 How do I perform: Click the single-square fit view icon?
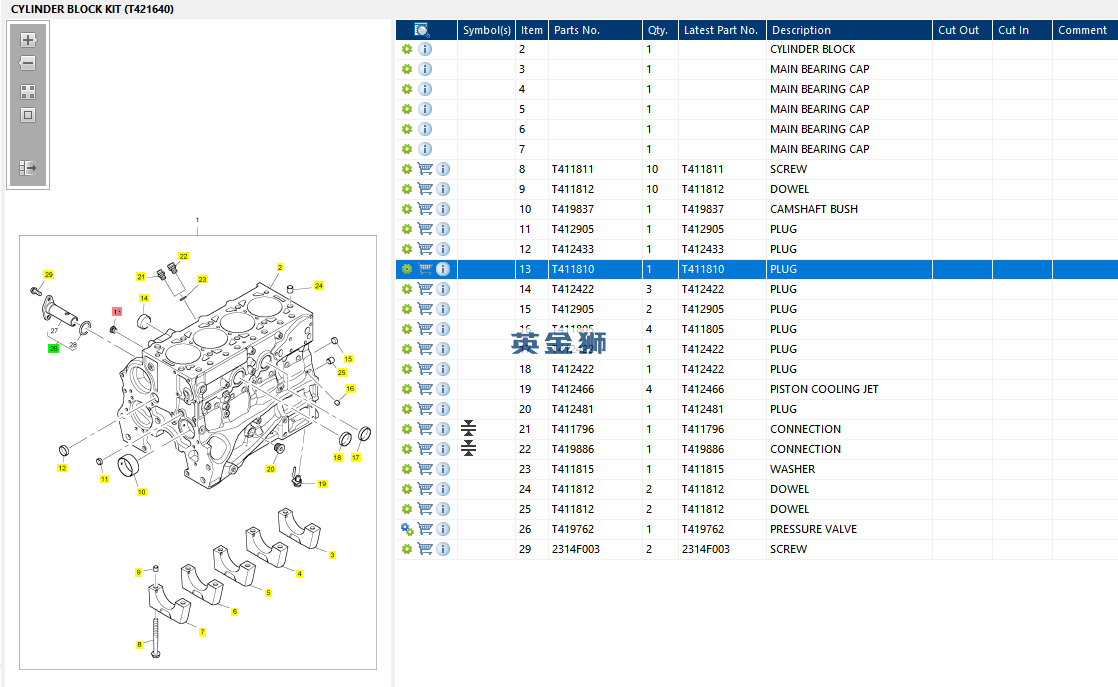(28, 115)
